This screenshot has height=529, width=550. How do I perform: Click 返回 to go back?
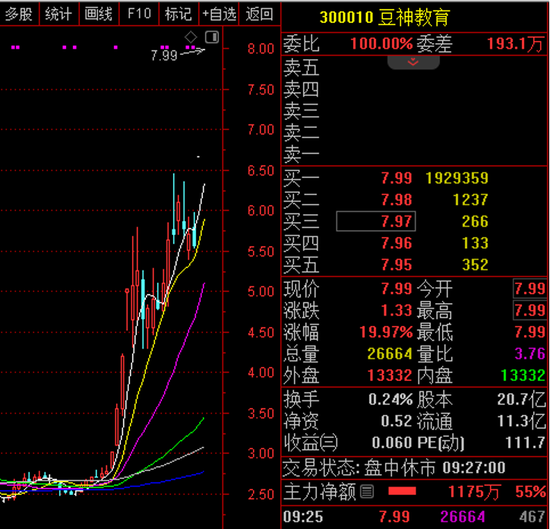pyautogui.click(x=259, y=14)
